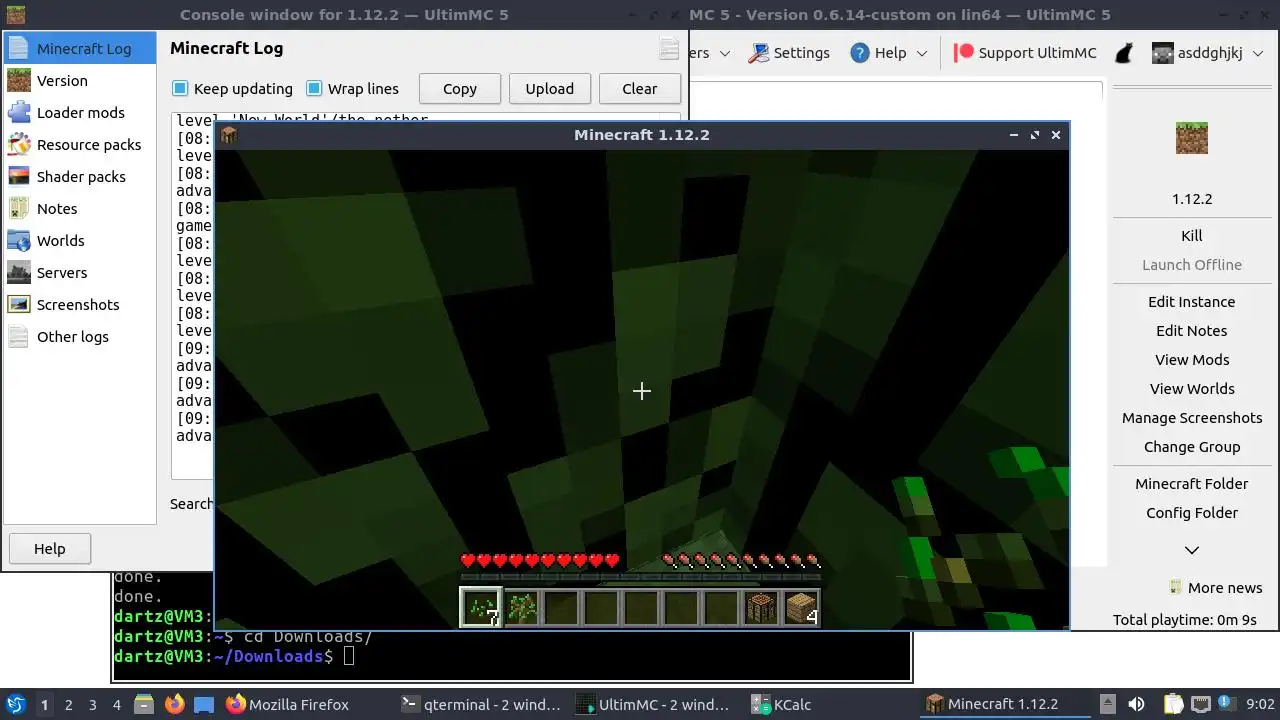Screen dimensions: 1280x720
Task: Click Edit Instance in side panel
Action: [1192, 302]
